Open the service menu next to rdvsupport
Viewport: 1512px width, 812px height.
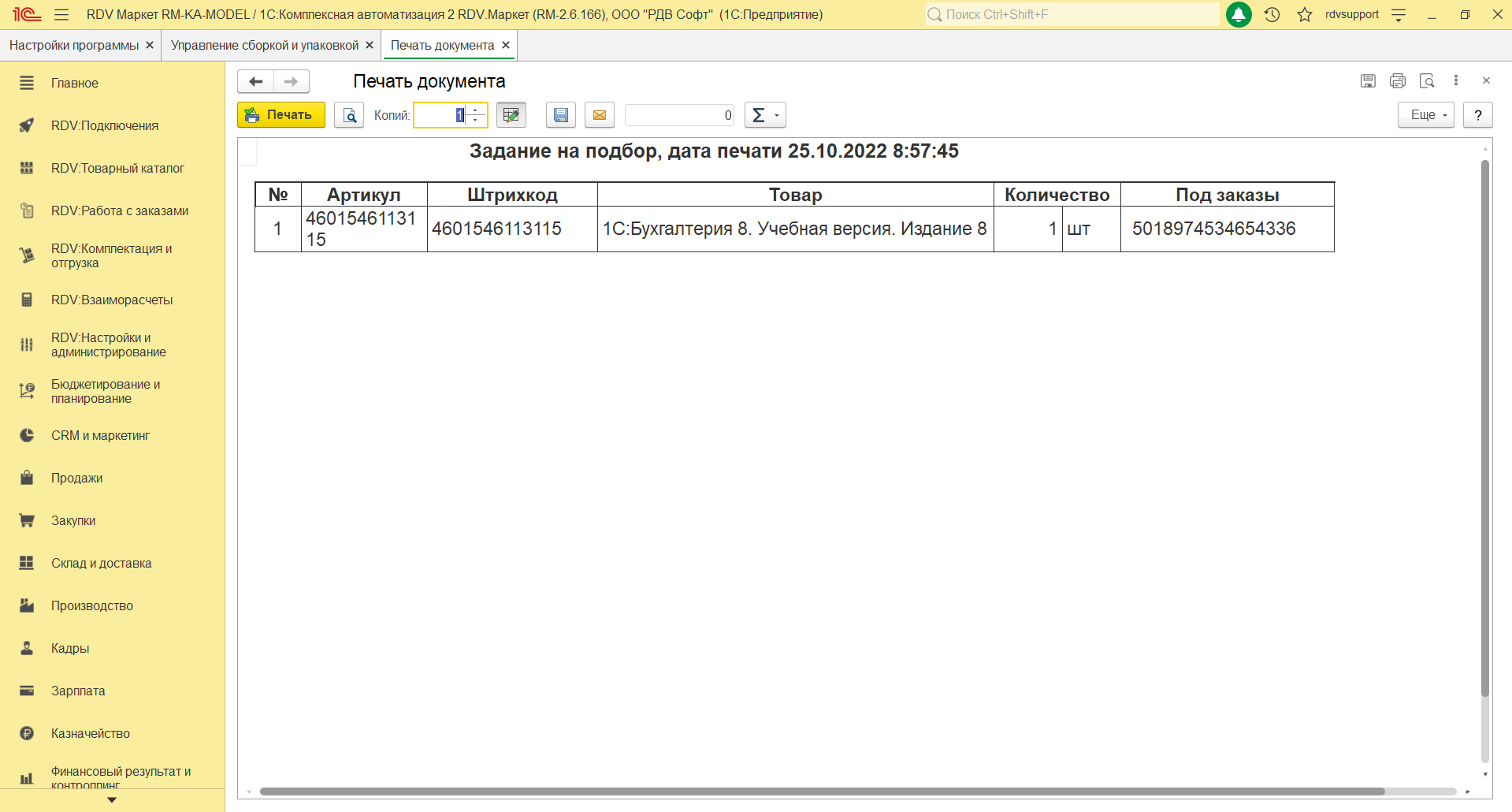click(x=1399, y=14)
